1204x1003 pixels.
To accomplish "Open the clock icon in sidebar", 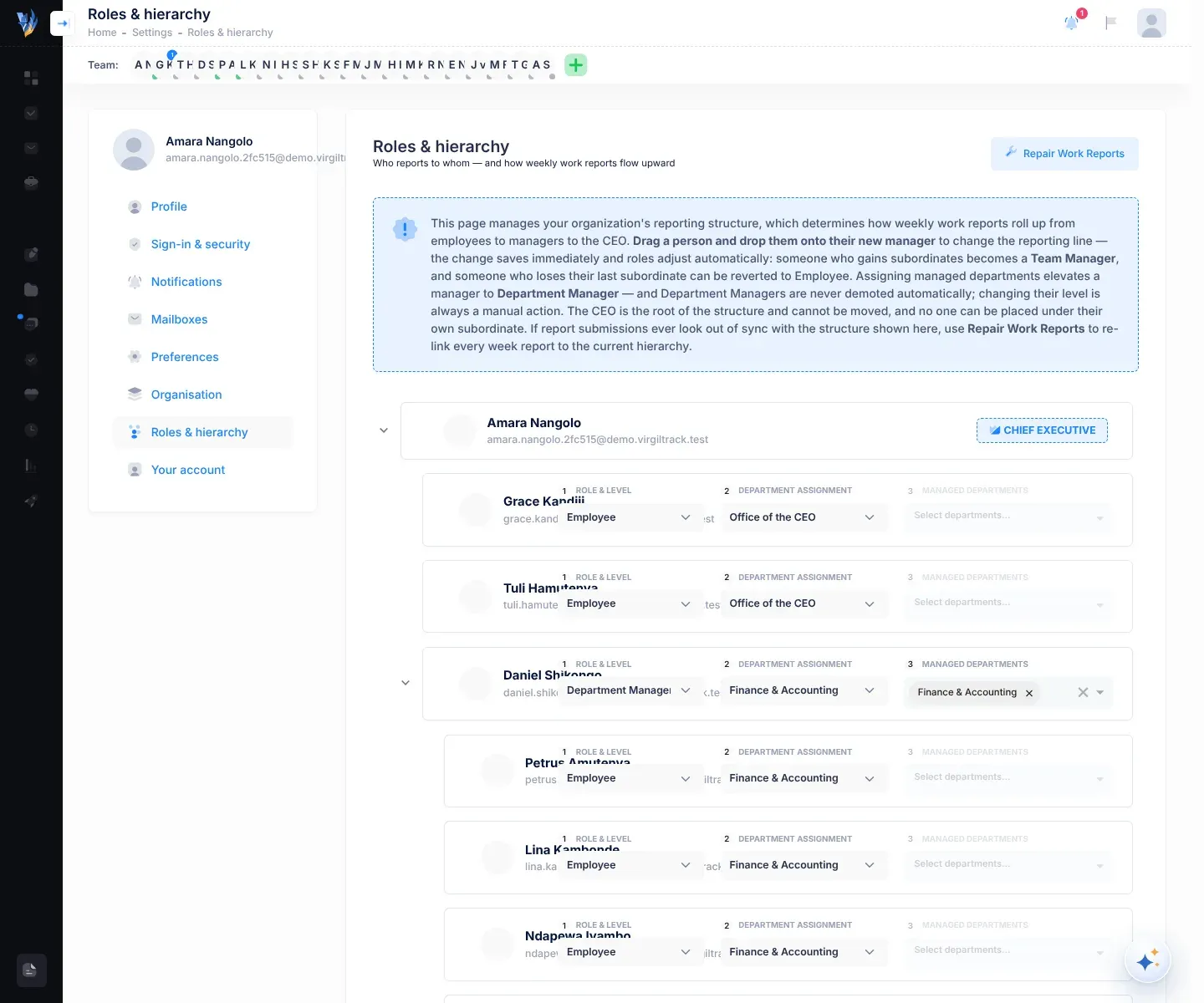I will click(x=31, y=430).
